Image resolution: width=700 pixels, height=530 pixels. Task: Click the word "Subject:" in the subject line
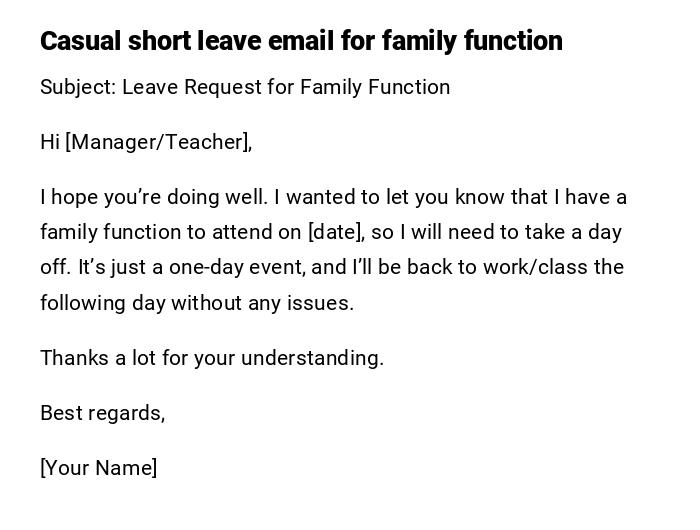point(77,87)
